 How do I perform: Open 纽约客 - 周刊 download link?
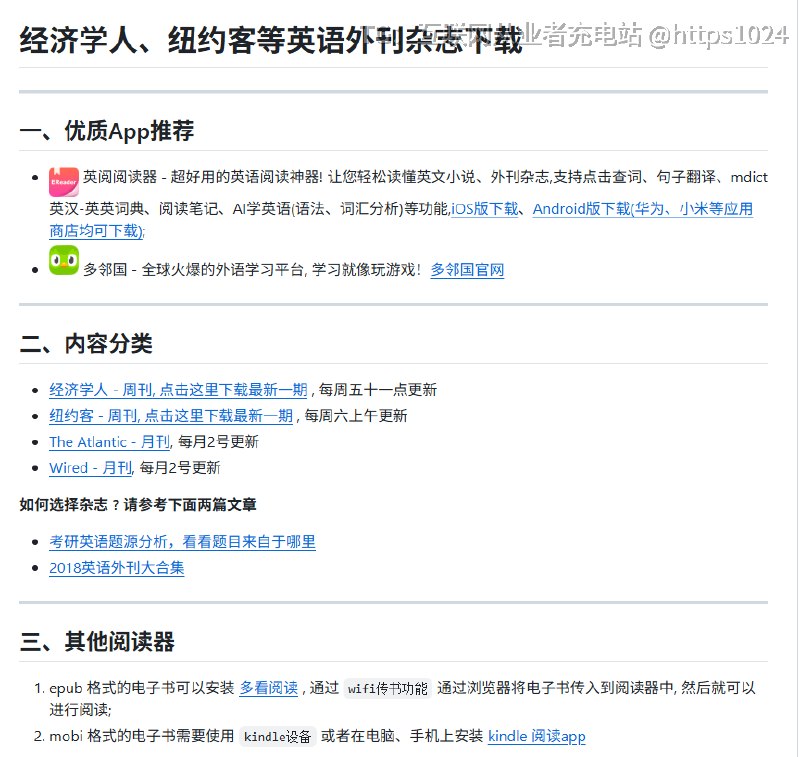coord(171,416)
